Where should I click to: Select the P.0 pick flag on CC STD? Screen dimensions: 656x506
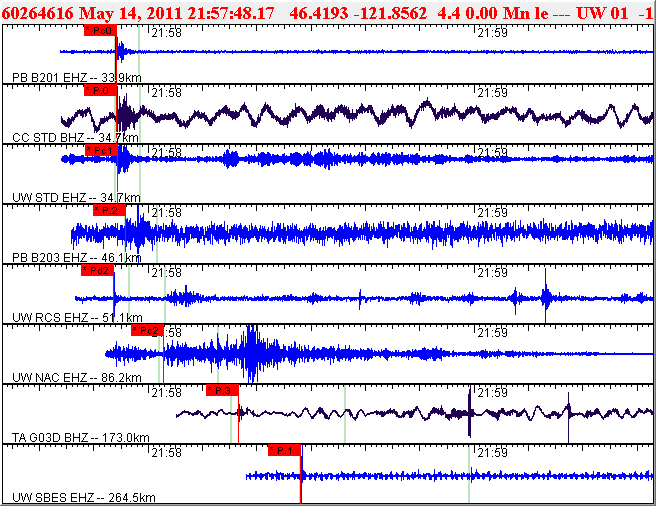click(x=100, y=90)
